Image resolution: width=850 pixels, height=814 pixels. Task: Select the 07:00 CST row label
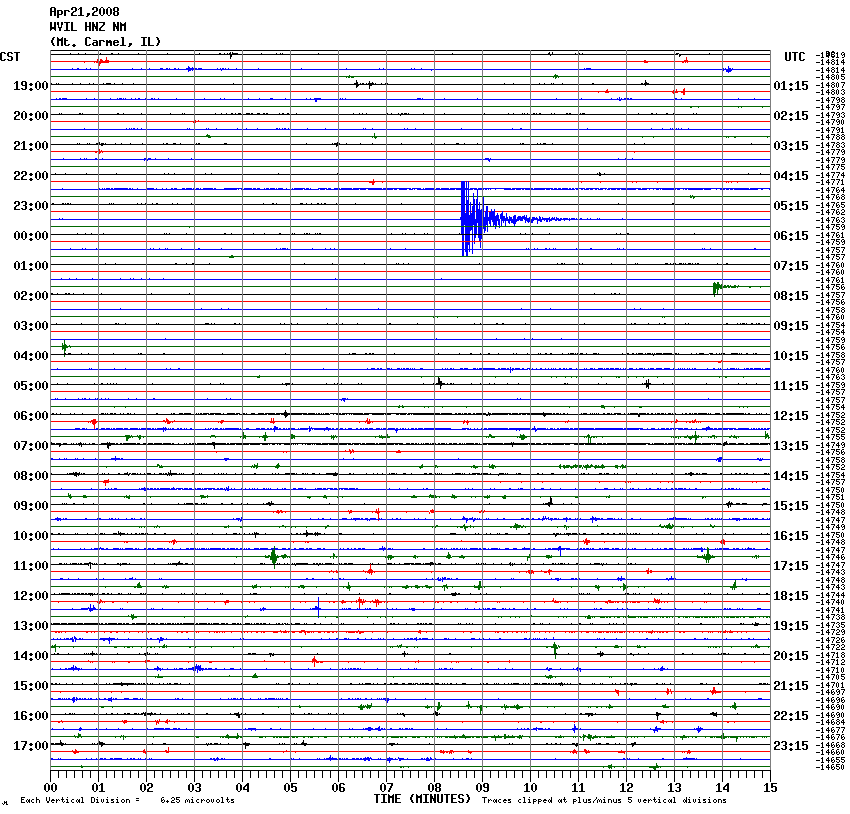click(x=31, y=446)
